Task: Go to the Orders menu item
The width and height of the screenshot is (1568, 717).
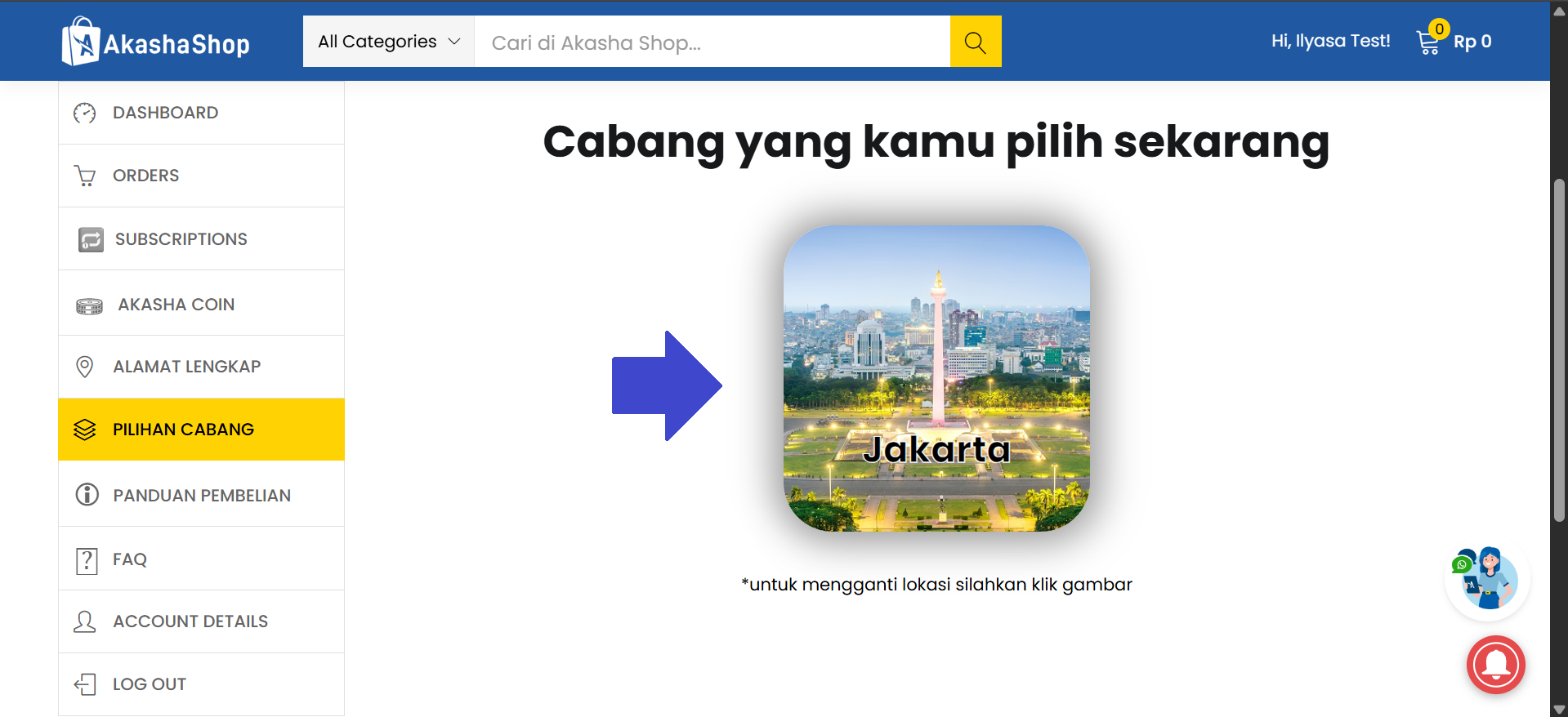Action: tap(145, 176)
